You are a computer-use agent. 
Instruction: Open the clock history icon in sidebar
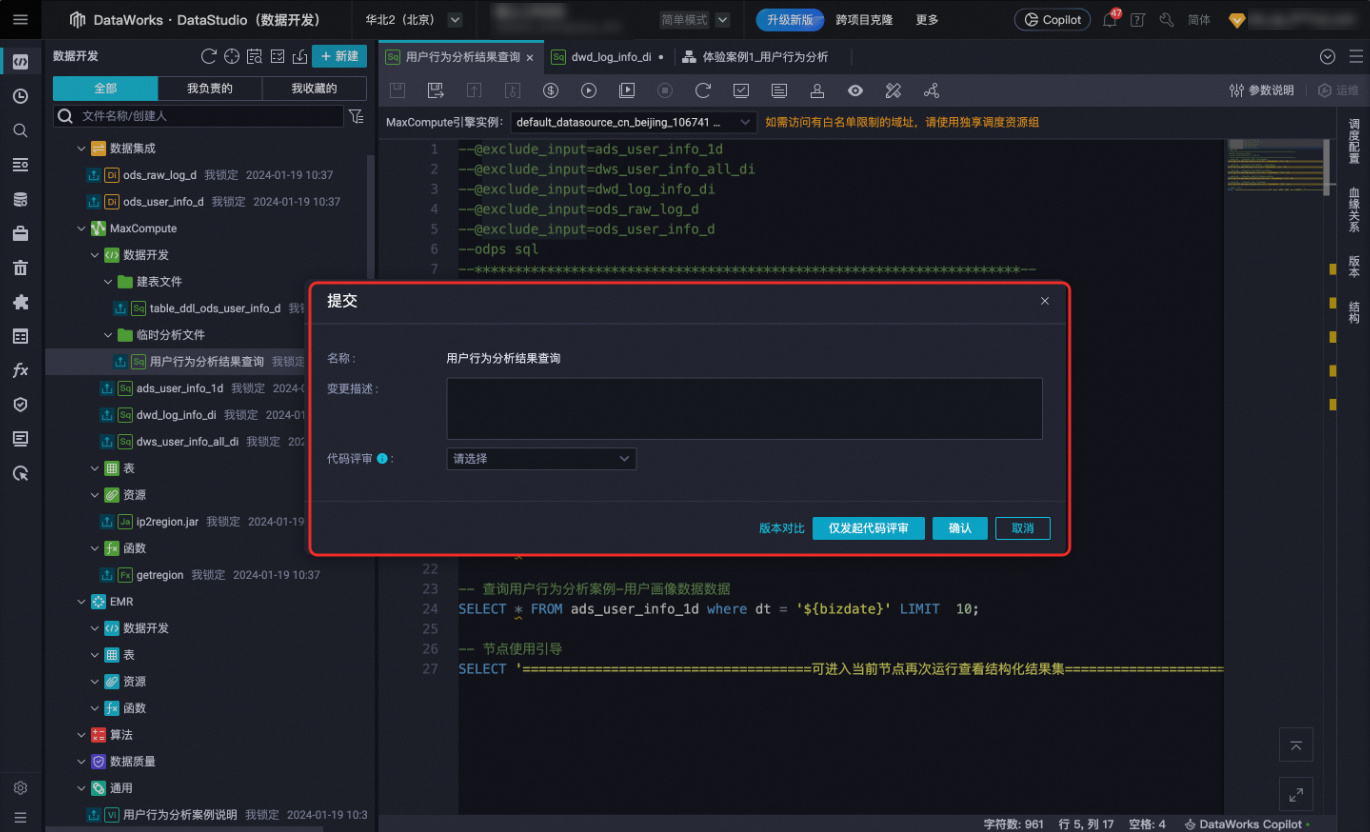(20, 96)
